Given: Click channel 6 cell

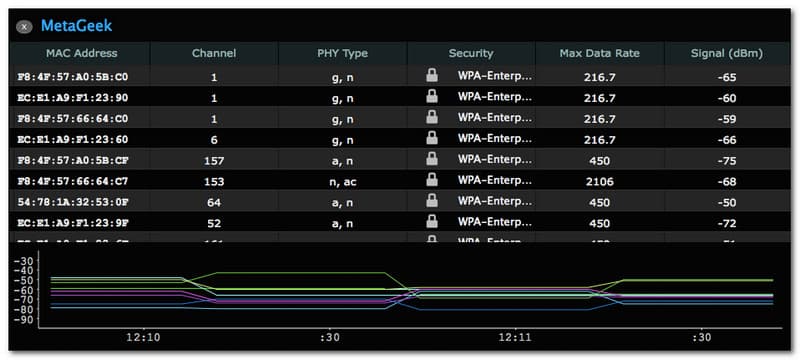Looking at the screenshot, I should [214, 140].
